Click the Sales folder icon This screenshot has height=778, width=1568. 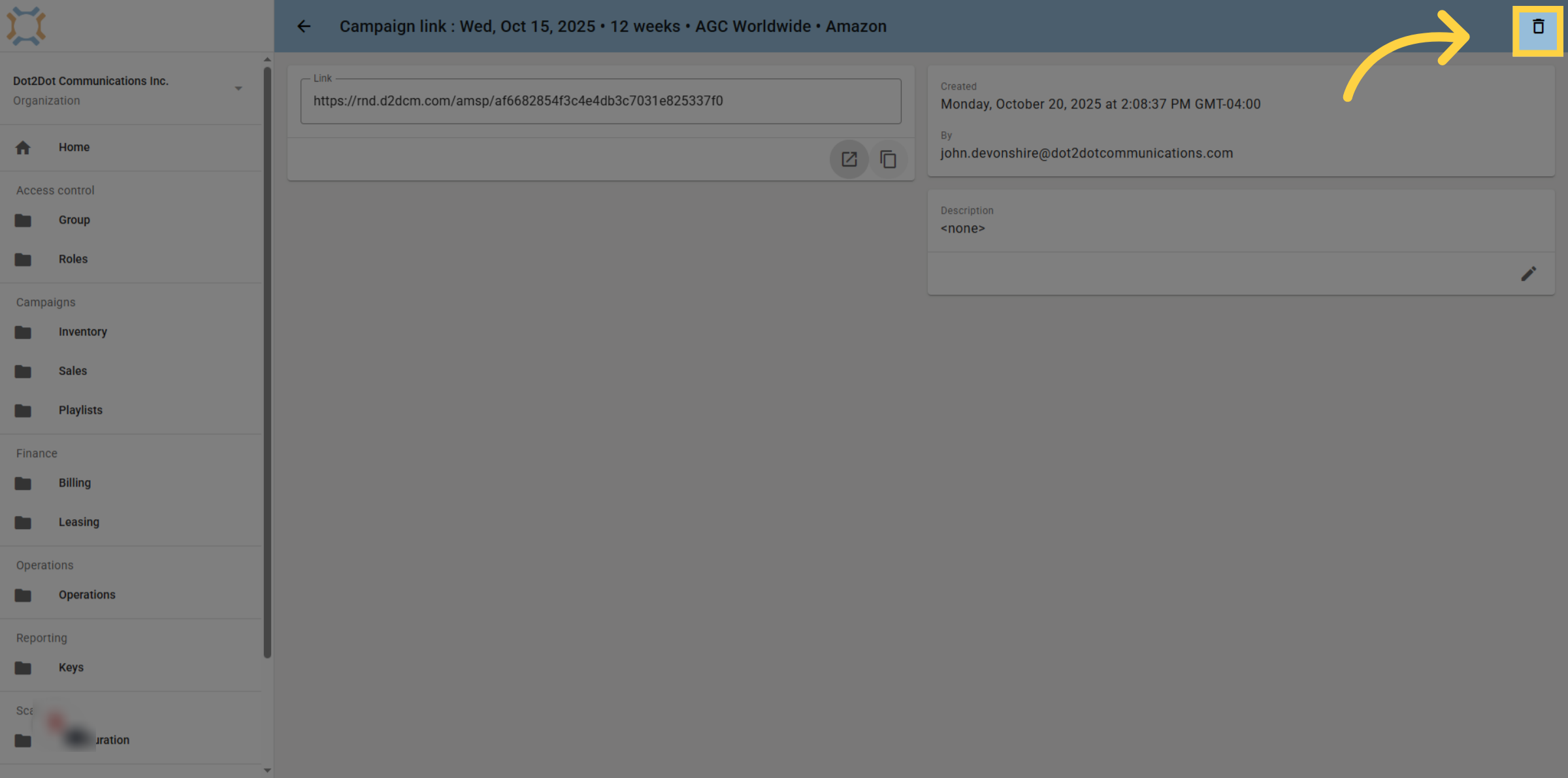23,372
